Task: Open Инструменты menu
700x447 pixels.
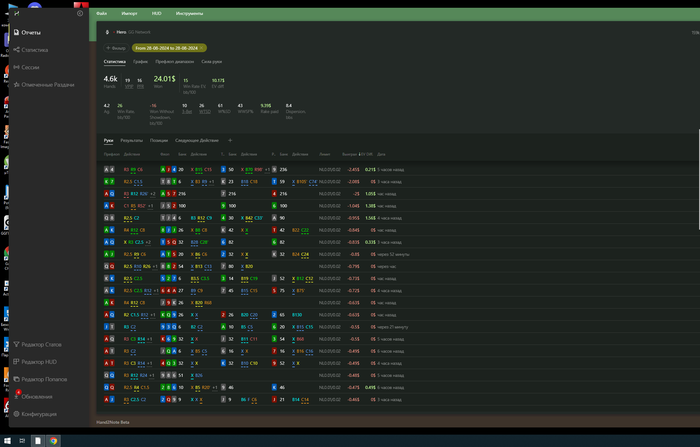Action: point(189,13)
